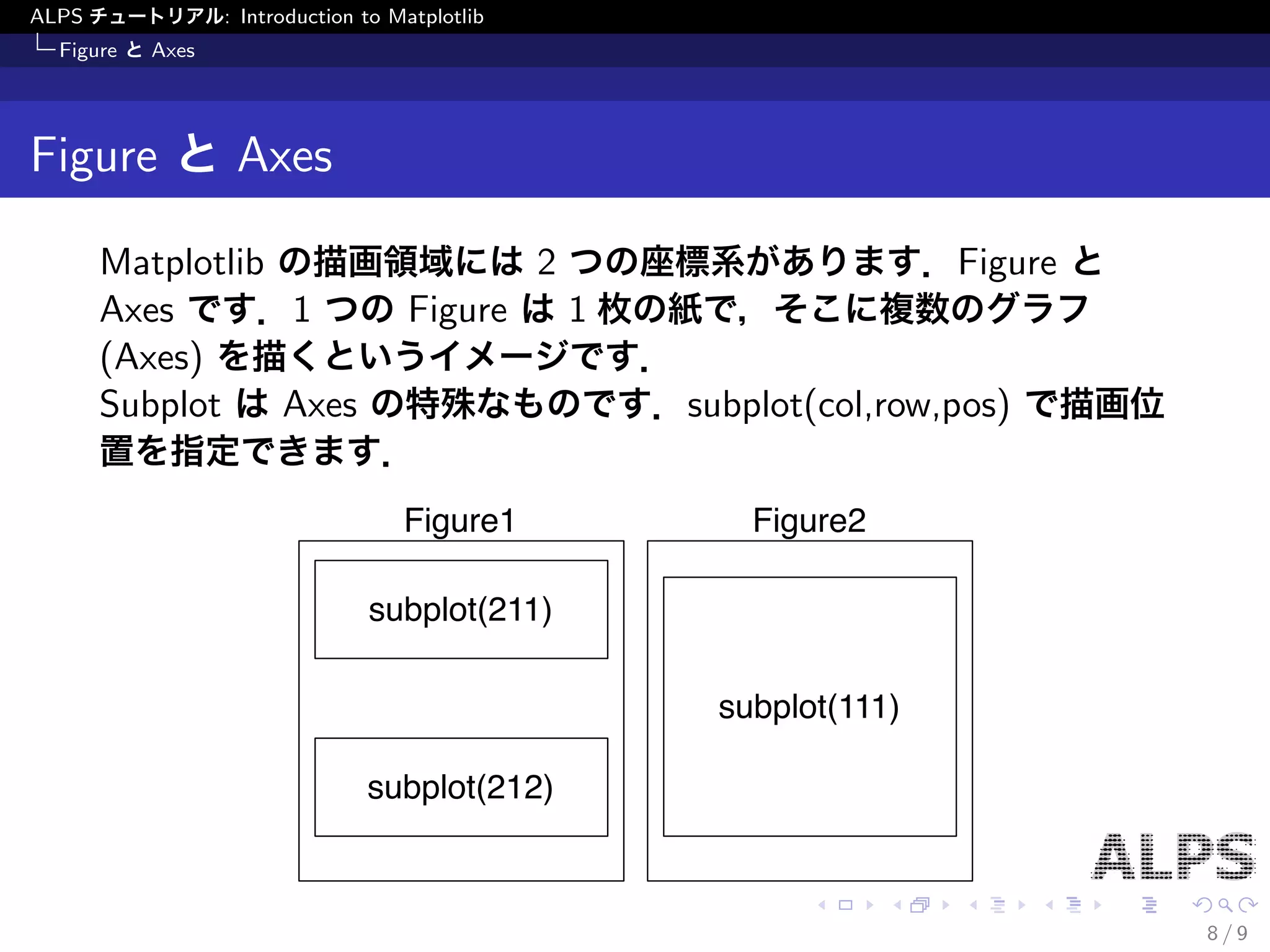Image resolution: width=1270 pixels, height=952 pixels.
Task: Go to previous subsection arrow
Action: [974, 905]
